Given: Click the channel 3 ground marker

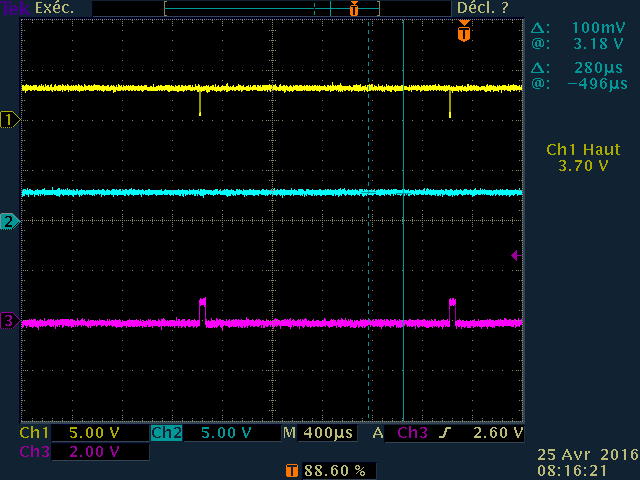Looking at the screenshot, I should click(x=10, y=321).
